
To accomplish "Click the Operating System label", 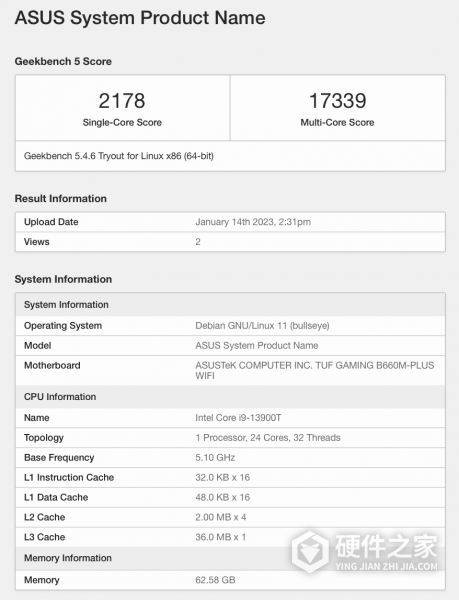I will coord(63,326).
